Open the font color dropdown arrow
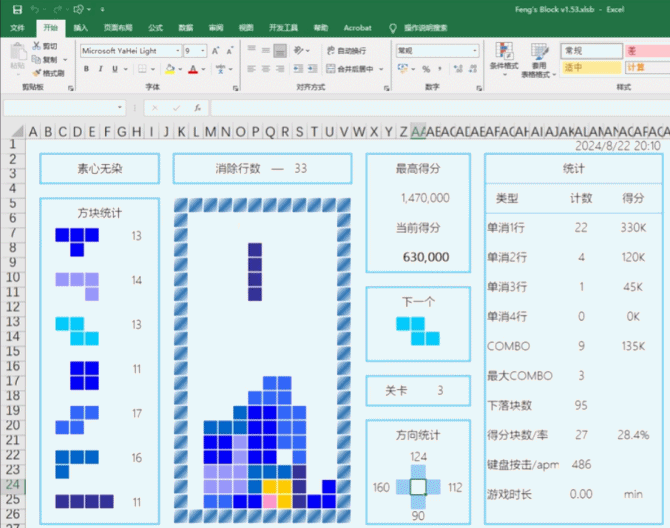Image resolution: width=670 pixels, height=528 pixels. [203, 69]
